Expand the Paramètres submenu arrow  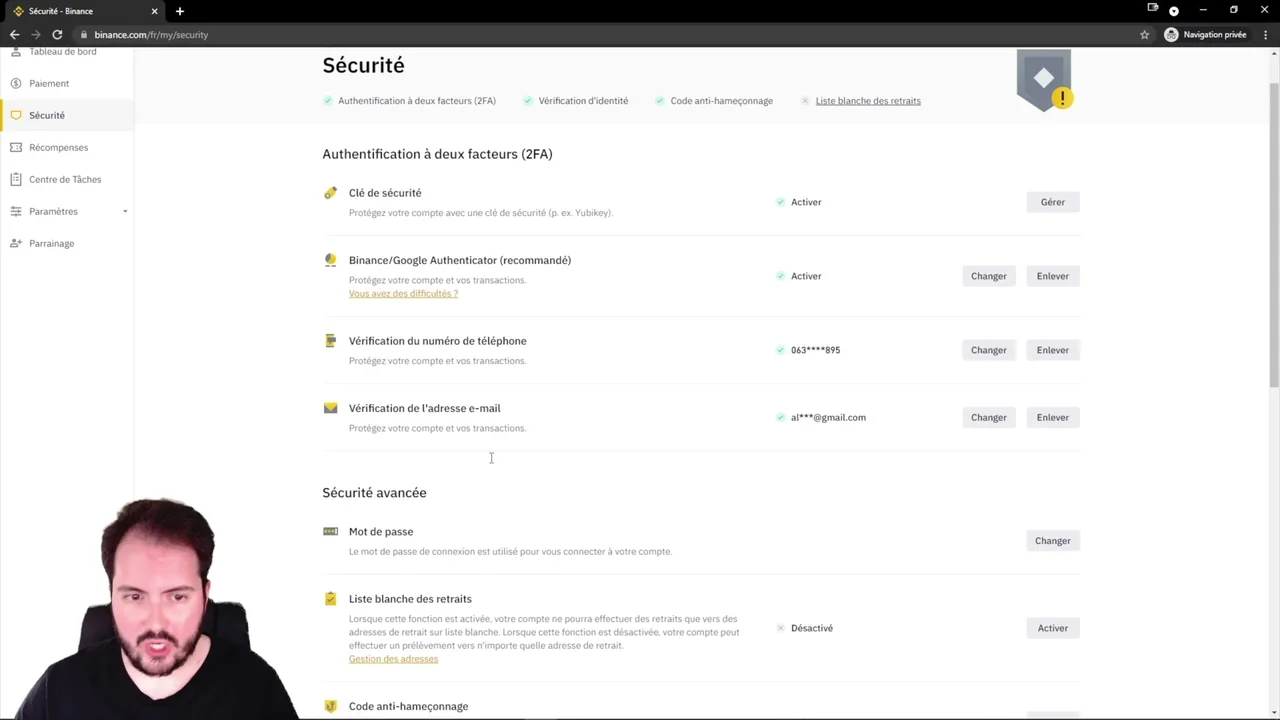click(x=125, y=211)
